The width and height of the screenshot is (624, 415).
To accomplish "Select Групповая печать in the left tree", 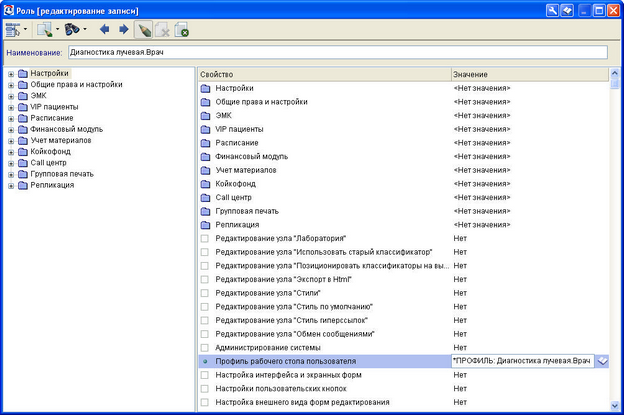I will pyautogui.click(x=62, y=174).
